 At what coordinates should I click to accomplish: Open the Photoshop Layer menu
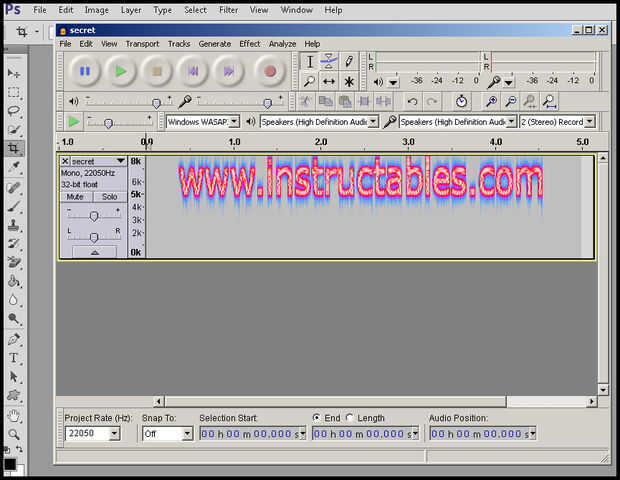coord(131,10)
